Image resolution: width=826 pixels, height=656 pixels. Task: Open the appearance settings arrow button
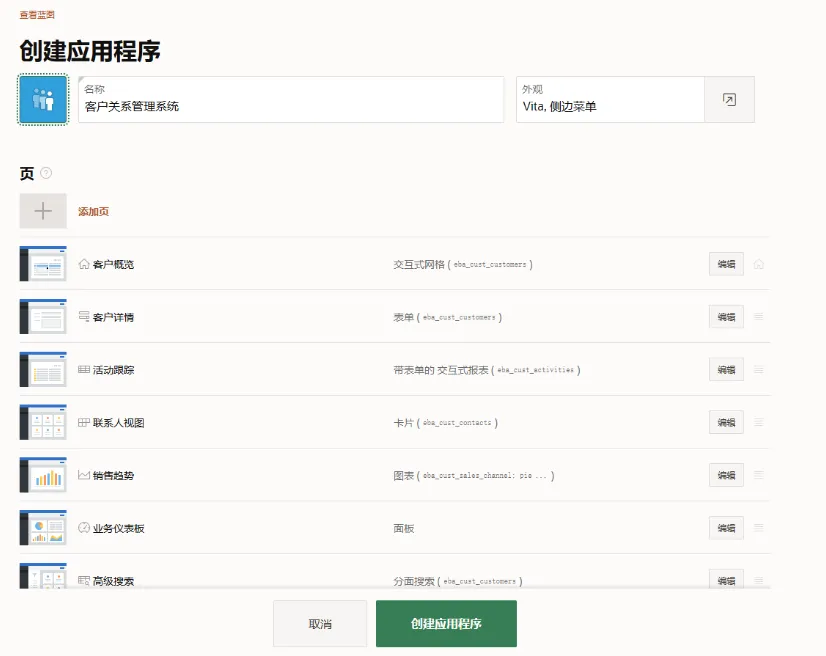pyautogui.click(x=729, y=100)
